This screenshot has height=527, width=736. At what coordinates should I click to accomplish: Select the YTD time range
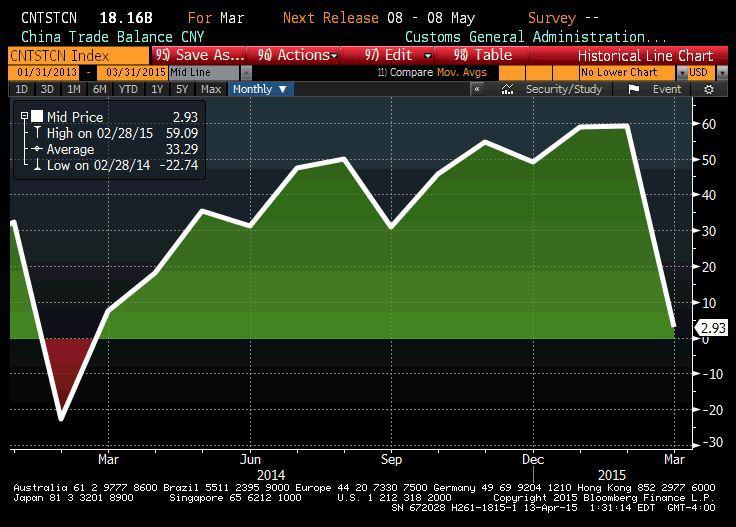point(127,89)
